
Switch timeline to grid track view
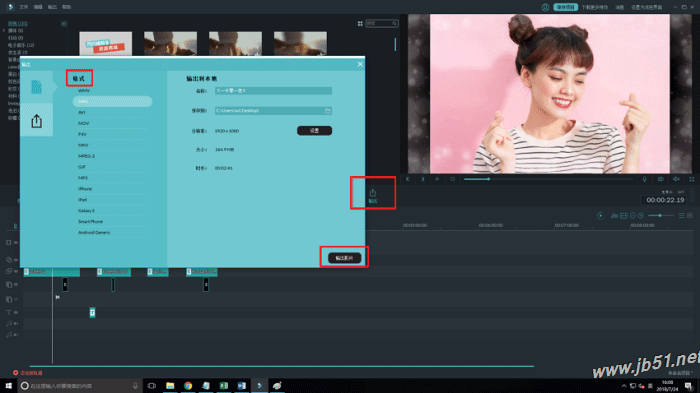(690, 216)
